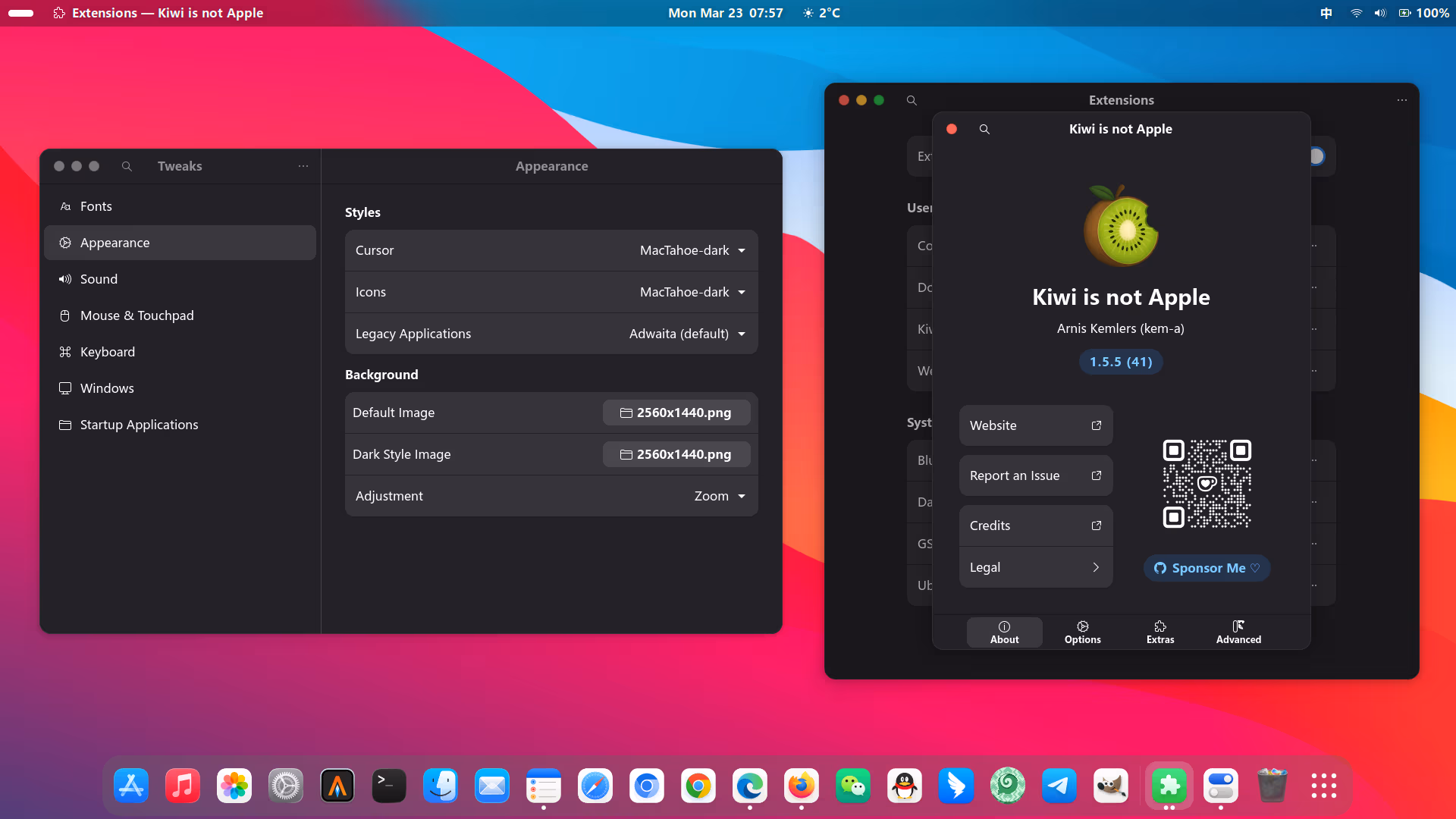Image resolution: width=1456 pixels, height=819 pixels.
Task: Click Report an Issue row
Action: 1036,475
